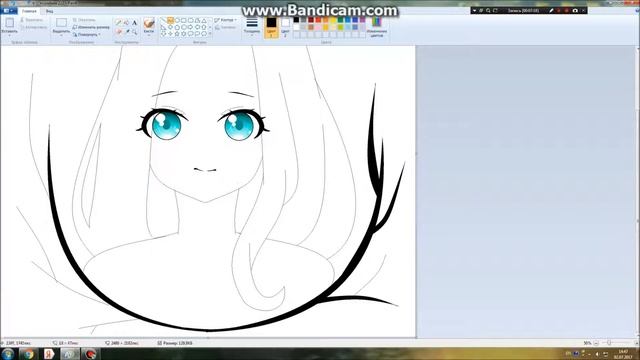
Task: Switch to the View ribbon tab
Action: (49, 11)
